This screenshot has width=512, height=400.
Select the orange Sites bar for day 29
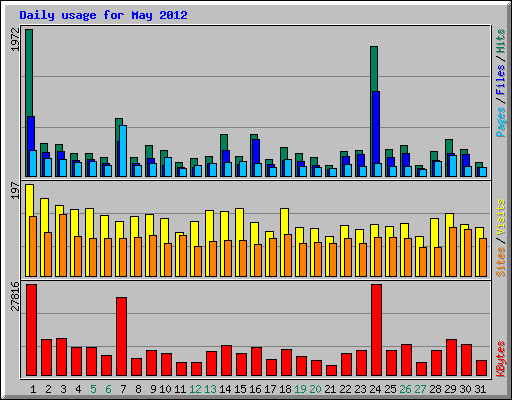453,252
